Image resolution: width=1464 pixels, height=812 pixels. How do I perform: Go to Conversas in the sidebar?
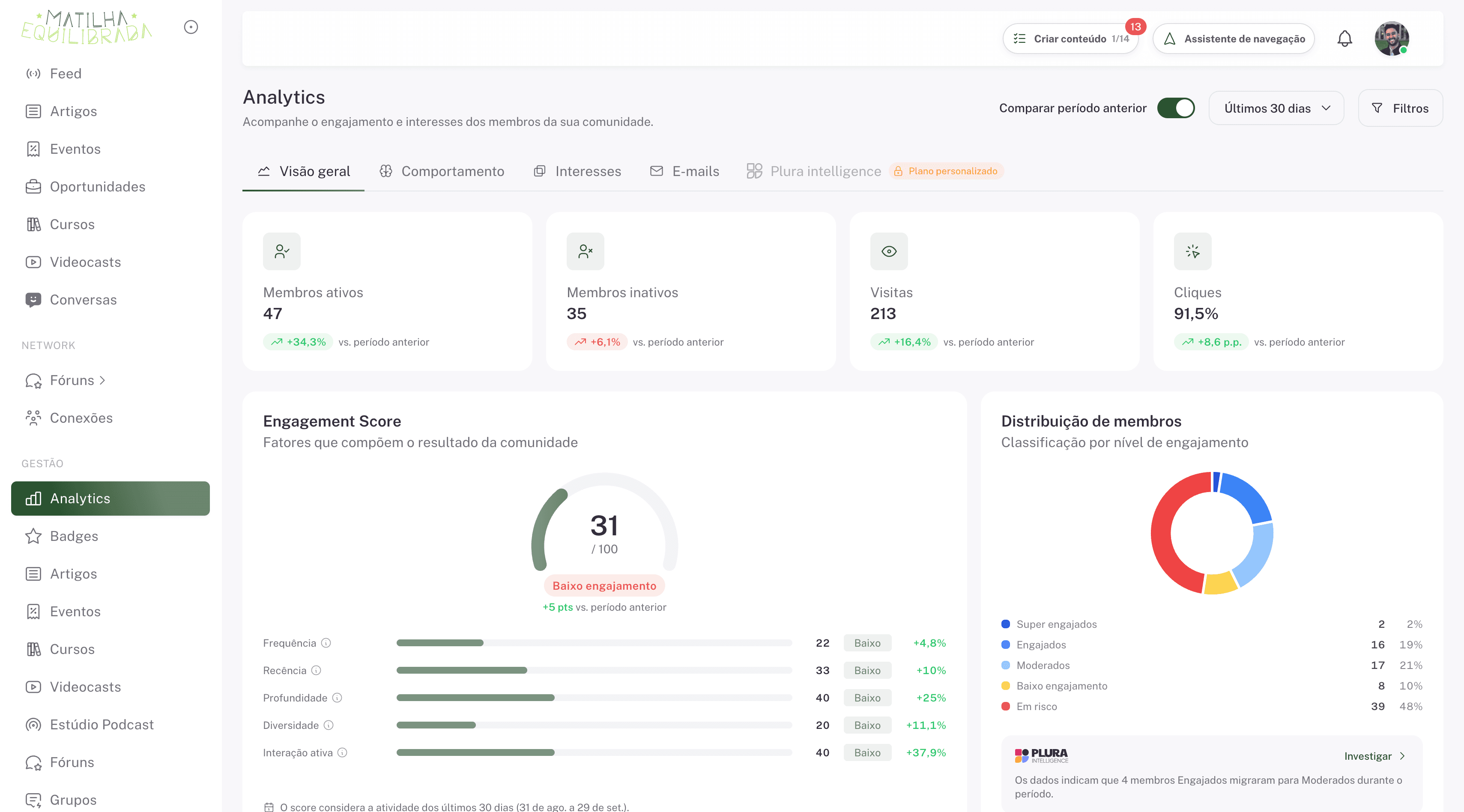click(x=110, y=299)
